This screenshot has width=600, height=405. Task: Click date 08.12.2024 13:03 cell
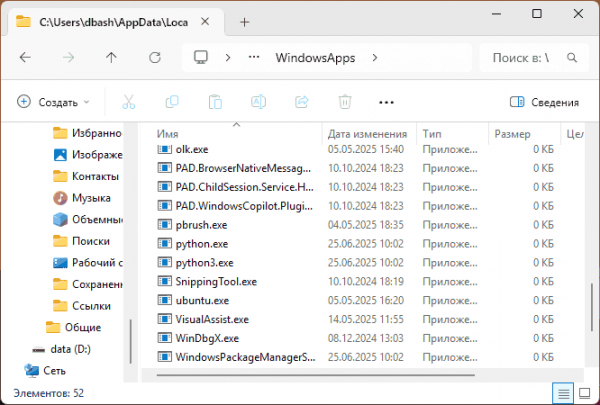pos(365,338)
